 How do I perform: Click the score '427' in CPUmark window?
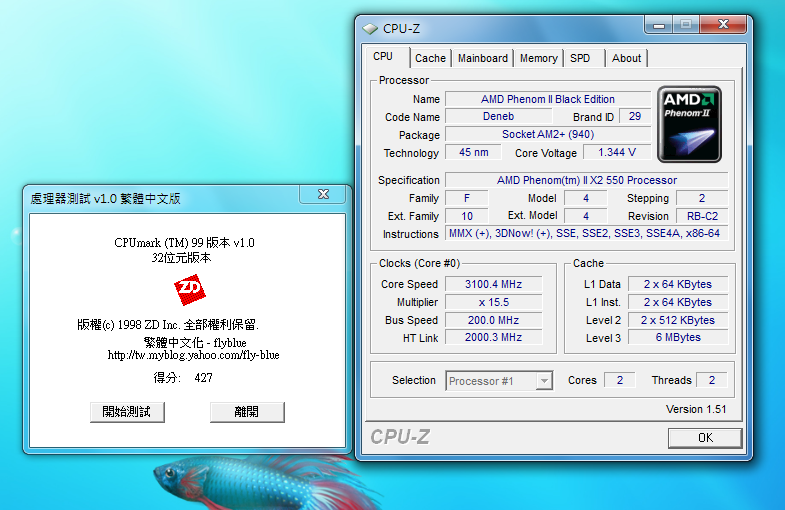click(203, 378)
